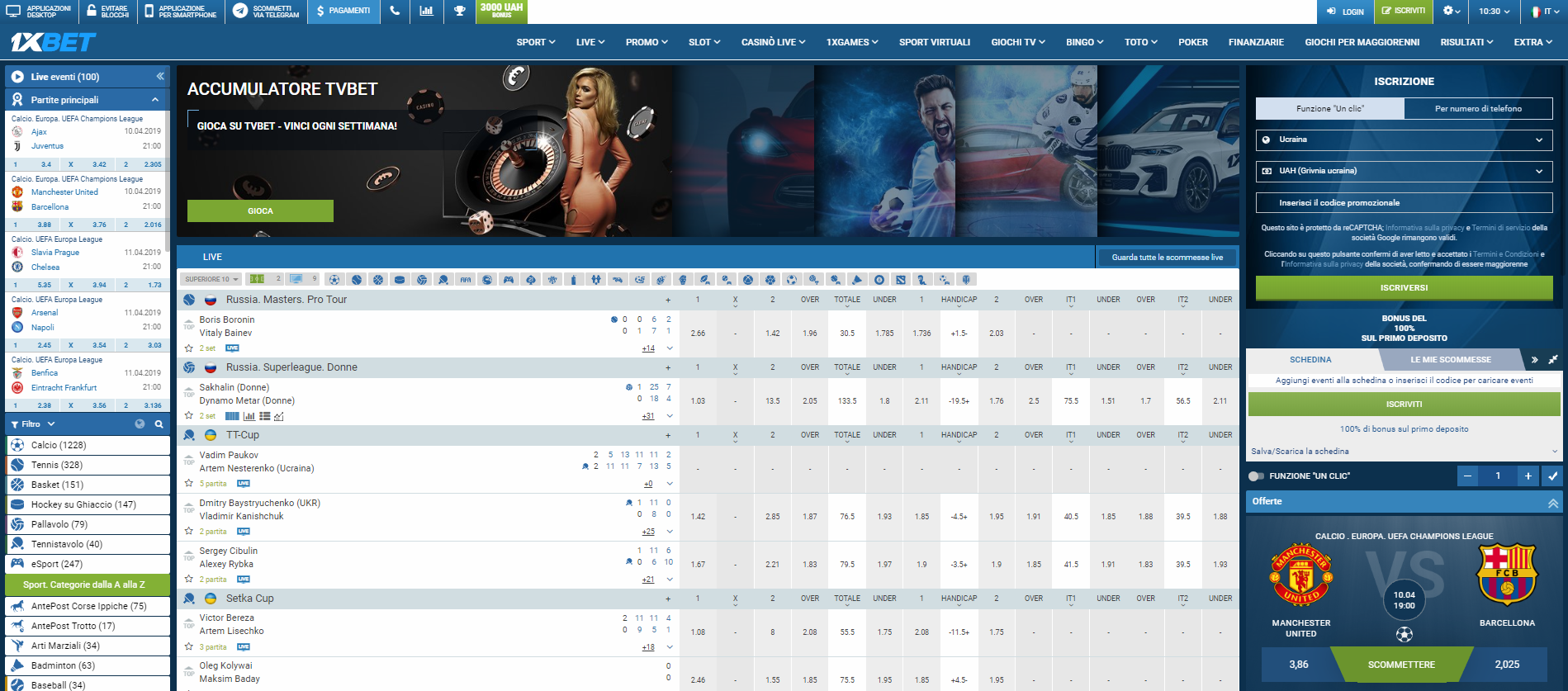The height and width of the screenshot is (691, 1568).
Task: Click the football icon in the Manchester United offer
Action: 1405,635
